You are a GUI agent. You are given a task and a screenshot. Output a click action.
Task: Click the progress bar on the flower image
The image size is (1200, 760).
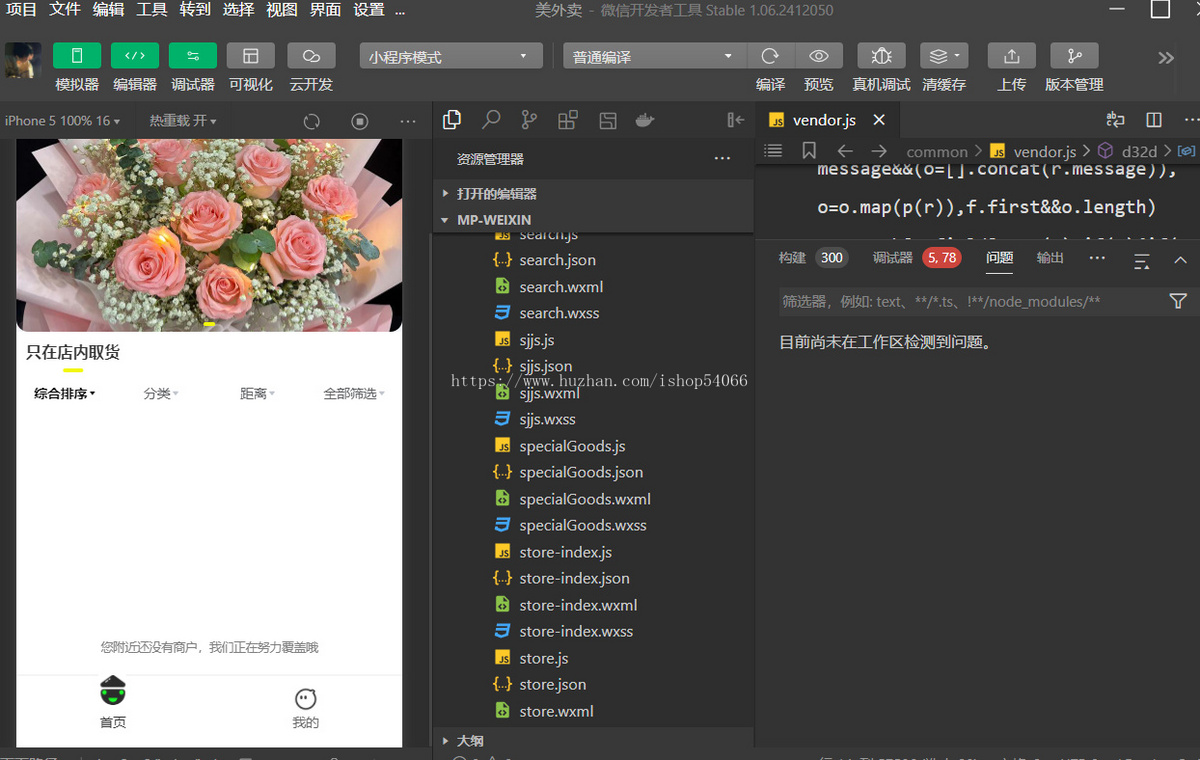click(x=207, y=323)
